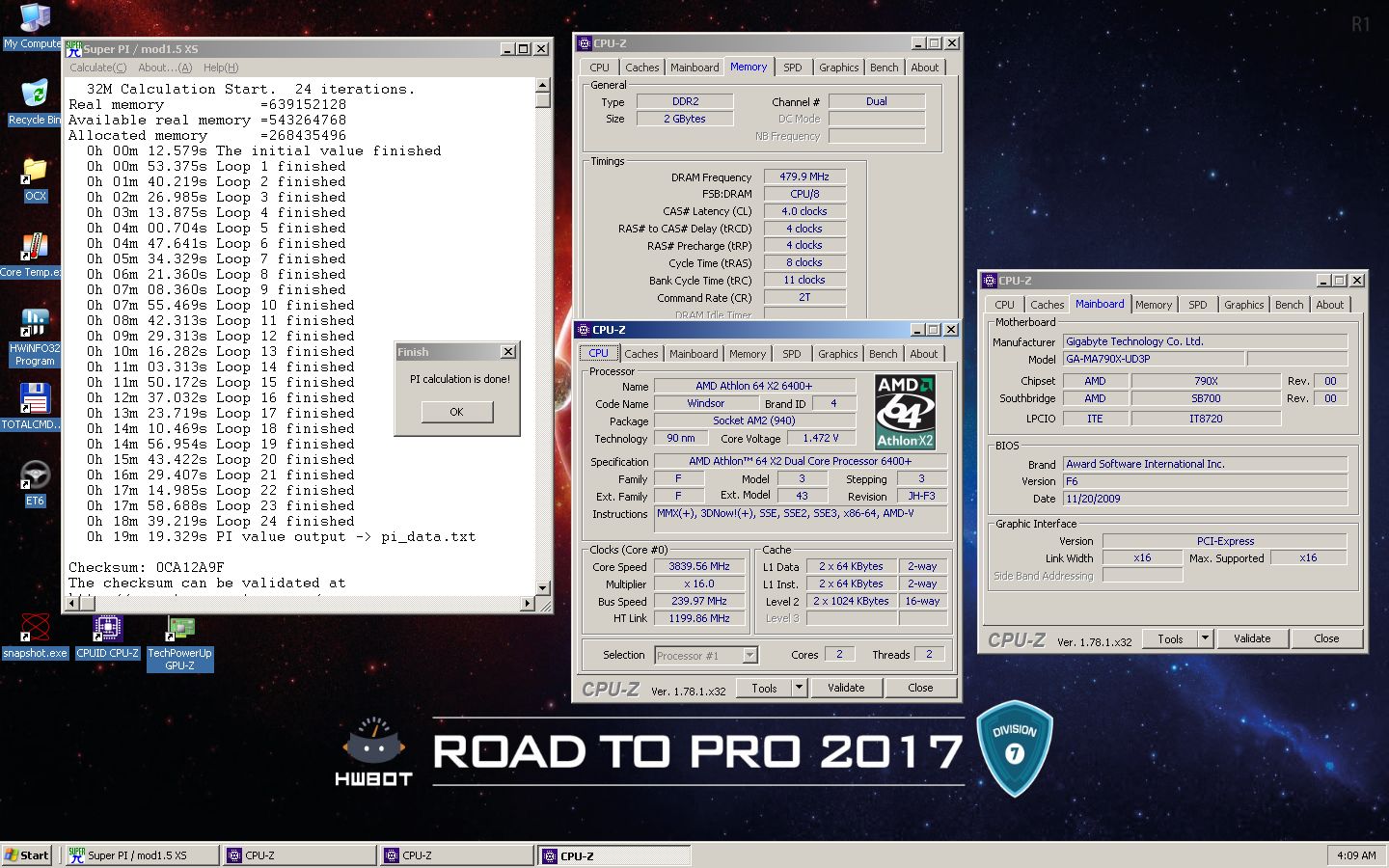This screenshot has width=1389, height=868.
Task: Click BIOS Date 11/20/2009 field
Action: 1205,499
